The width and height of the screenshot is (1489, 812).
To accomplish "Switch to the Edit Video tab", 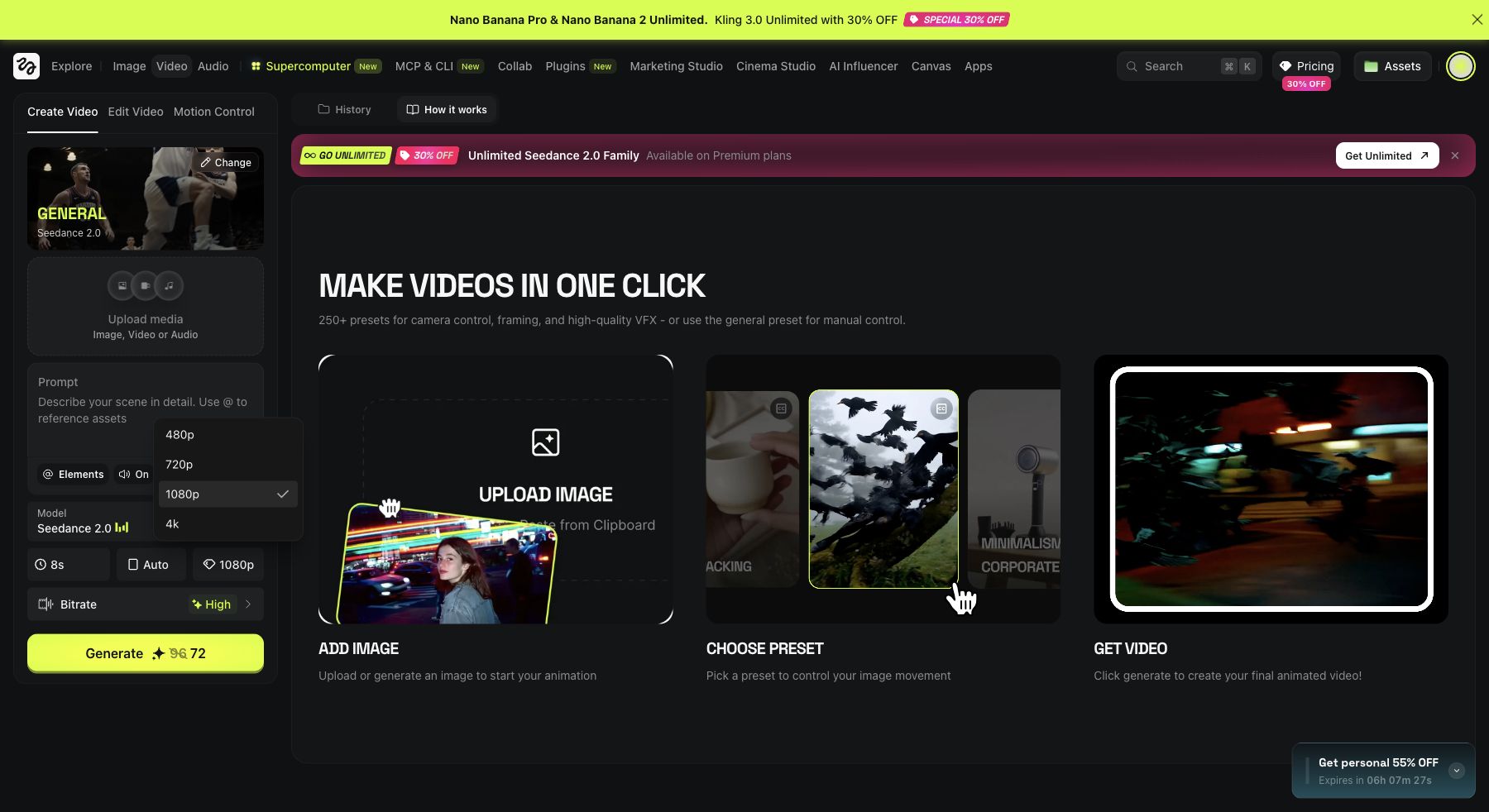I will [x=136, y=112].
